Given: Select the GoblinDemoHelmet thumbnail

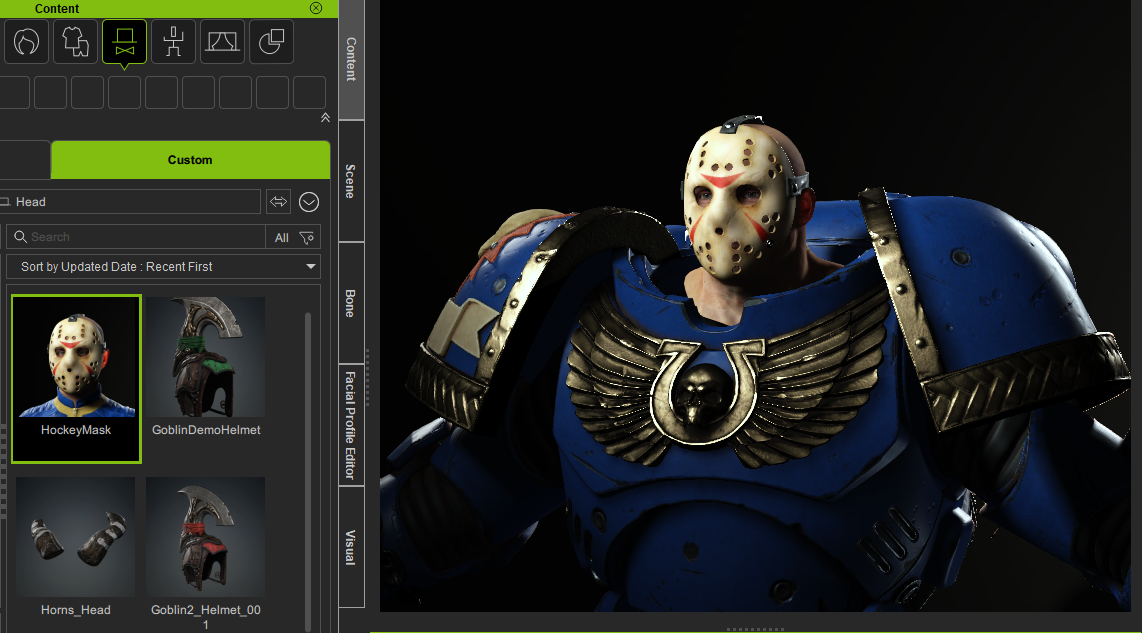Looking at the screenshot, I should click(206, 365).
